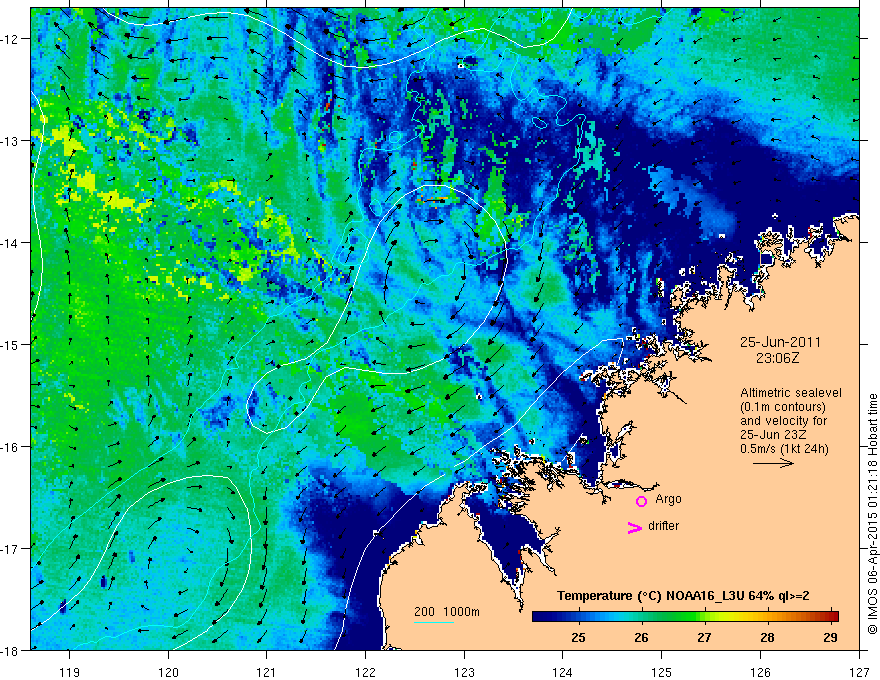The image size is (880, 680).
Task: Click the longitude axis label 120
Action: pos(168,672)
